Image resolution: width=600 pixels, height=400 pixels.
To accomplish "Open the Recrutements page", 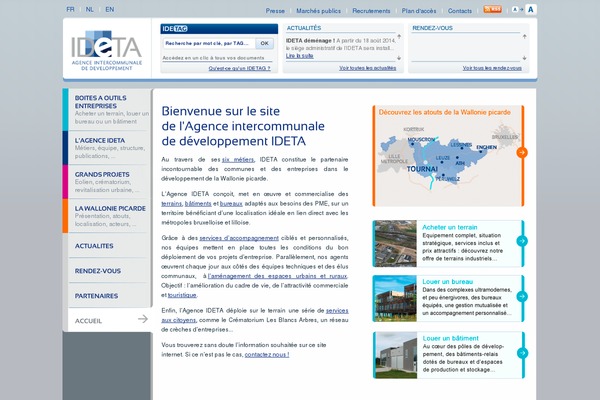I will tap(371, 11).
